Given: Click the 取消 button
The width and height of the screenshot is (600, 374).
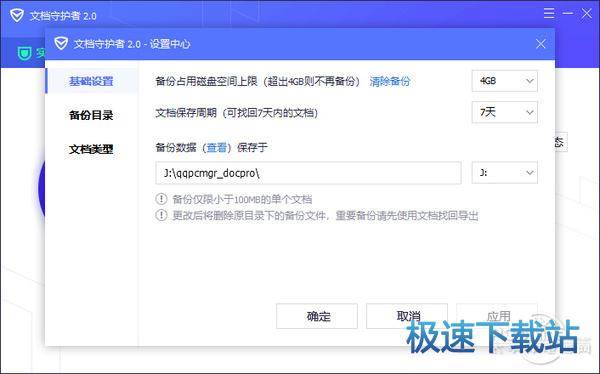Looking at the screenshot, I should click(407, 316).
